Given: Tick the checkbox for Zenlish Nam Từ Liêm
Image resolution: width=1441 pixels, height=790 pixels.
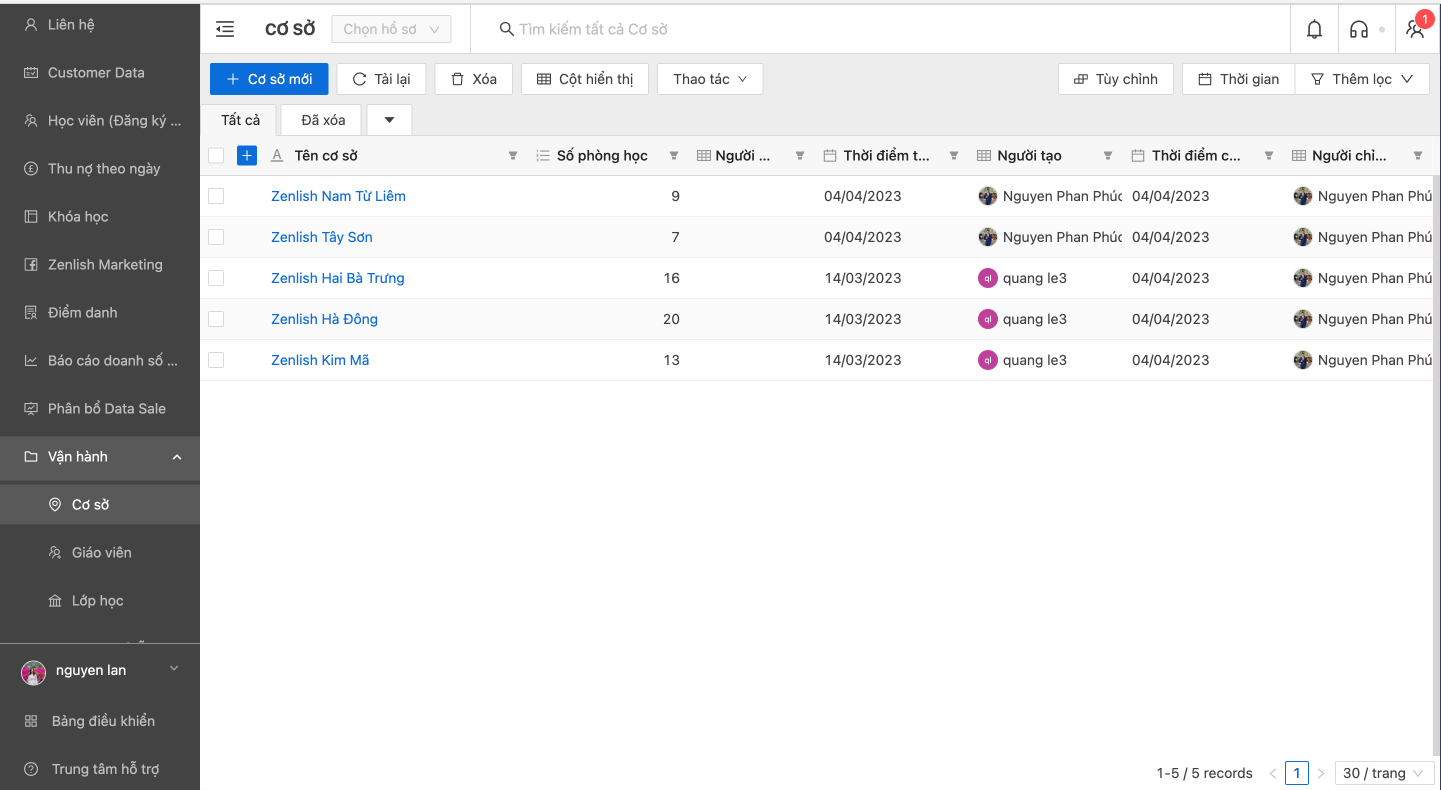Looking at the screenshot, I should (x=216, y=196).
